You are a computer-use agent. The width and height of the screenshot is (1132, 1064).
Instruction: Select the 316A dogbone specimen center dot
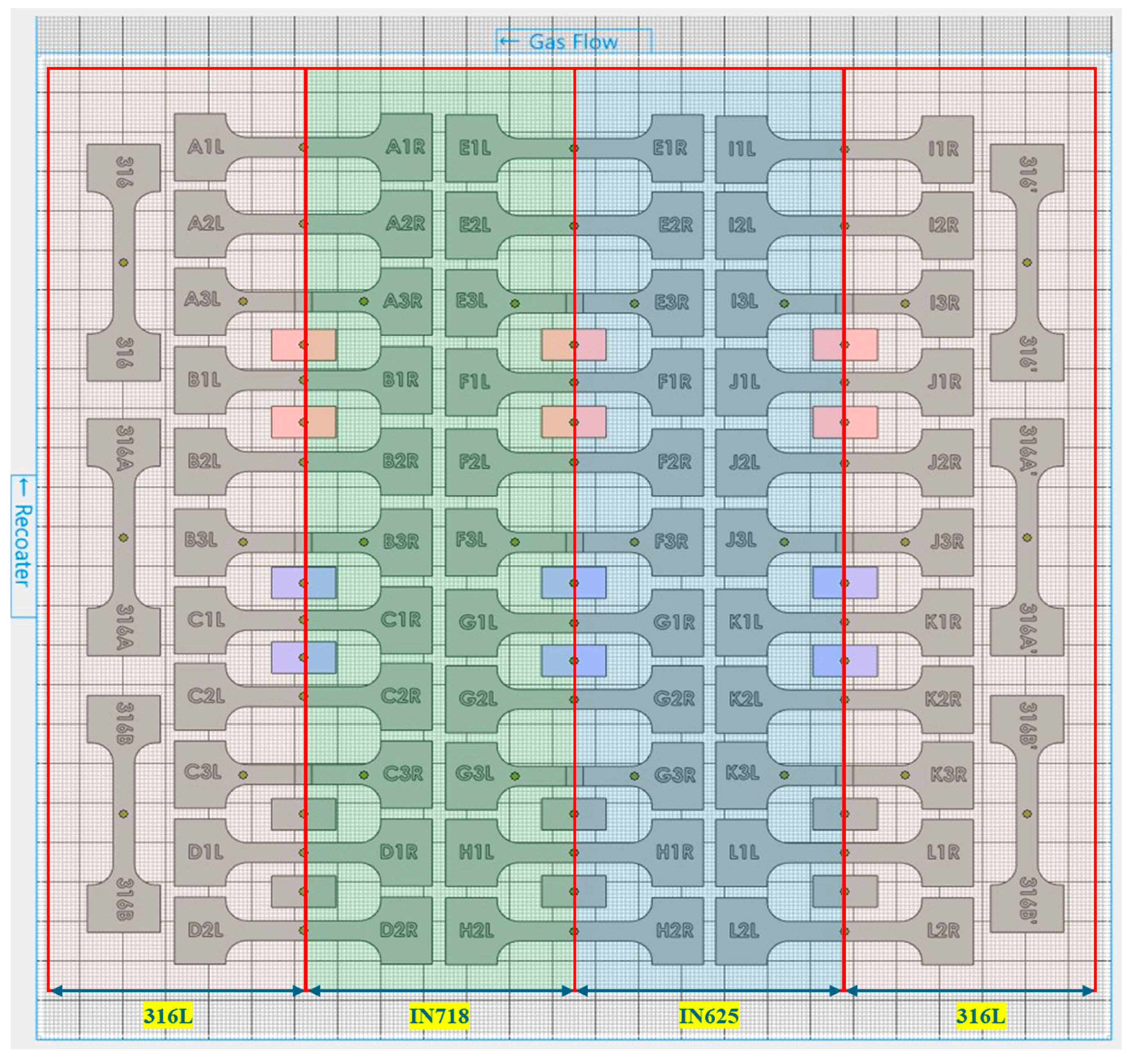click(x=123, y=538)
